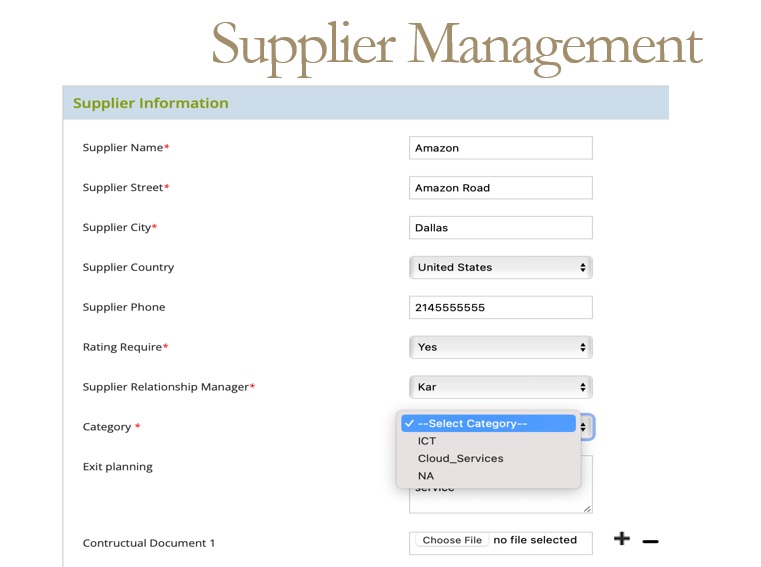This screenshot has height=567, width=761.
Task: Select the ICT category option
Action: tap(427, 441)
